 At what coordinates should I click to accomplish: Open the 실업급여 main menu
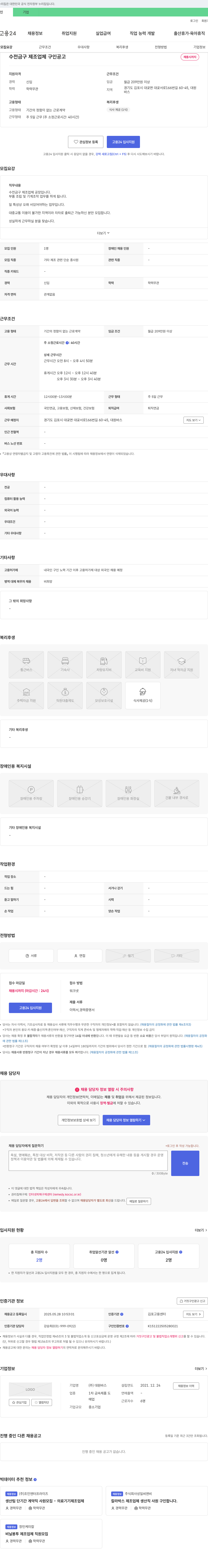tap(103, 33)
